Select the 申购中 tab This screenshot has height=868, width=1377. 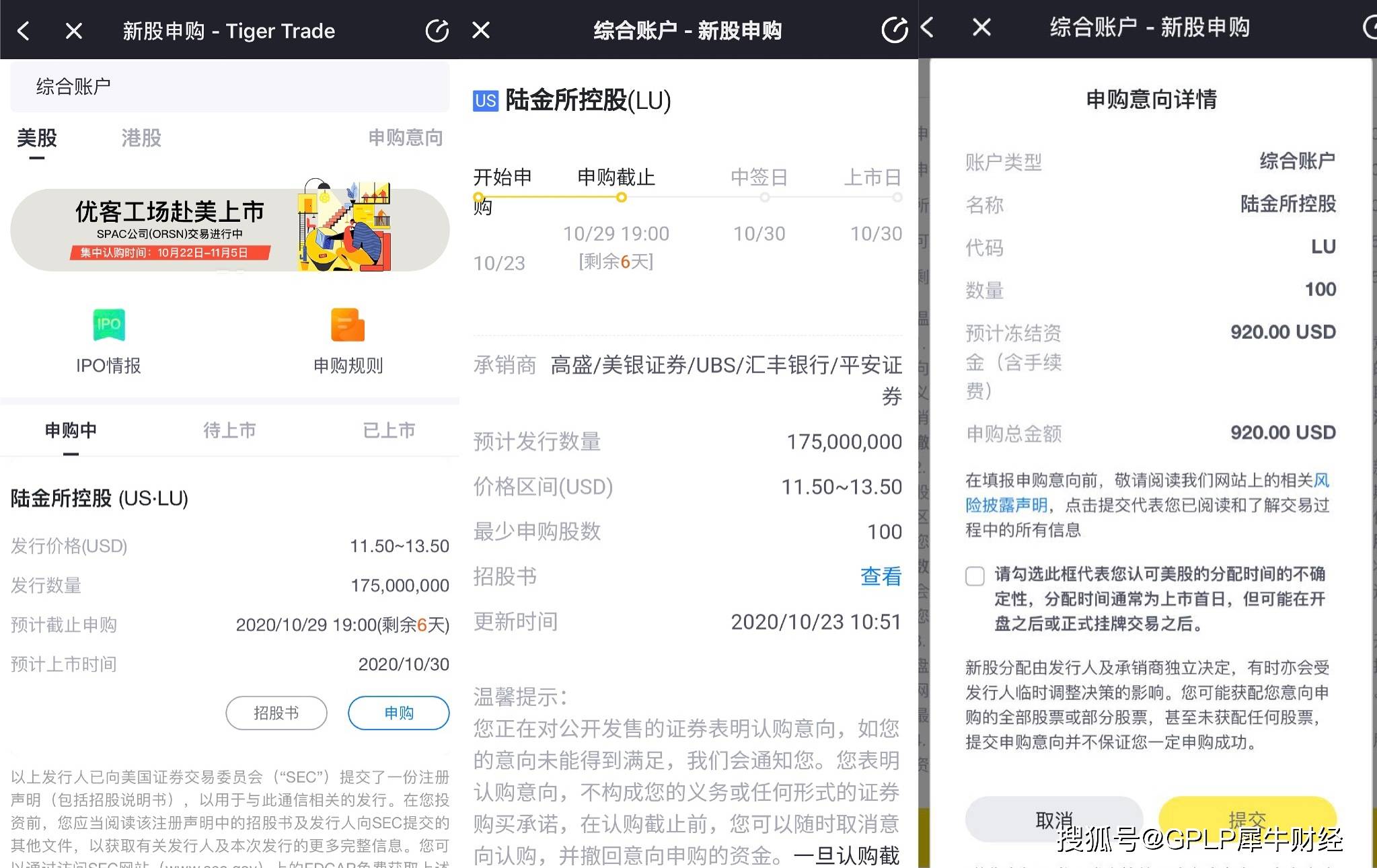coord(71,430)
